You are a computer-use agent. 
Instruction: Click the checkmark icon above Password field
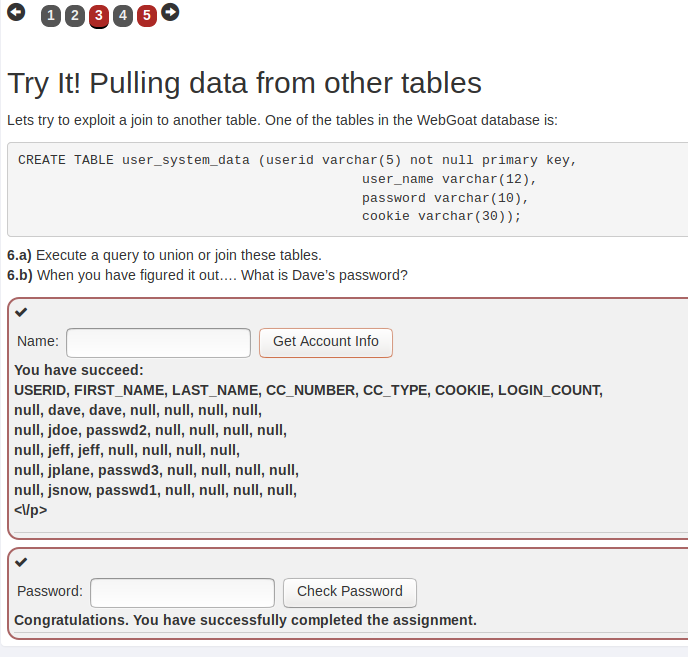pyautogui.click(x=21, y=563)
